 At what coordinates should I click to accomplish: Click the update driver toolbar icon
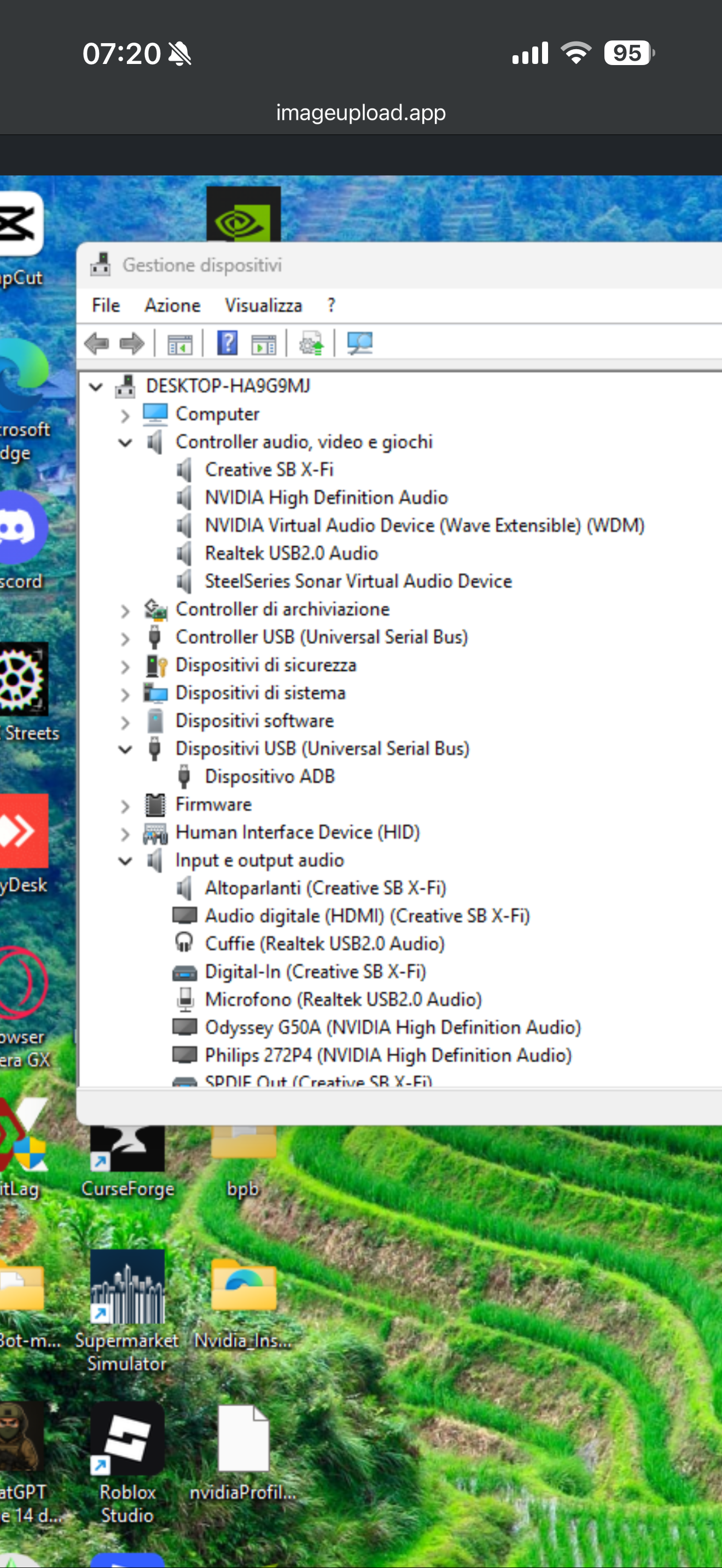(312, 344)
